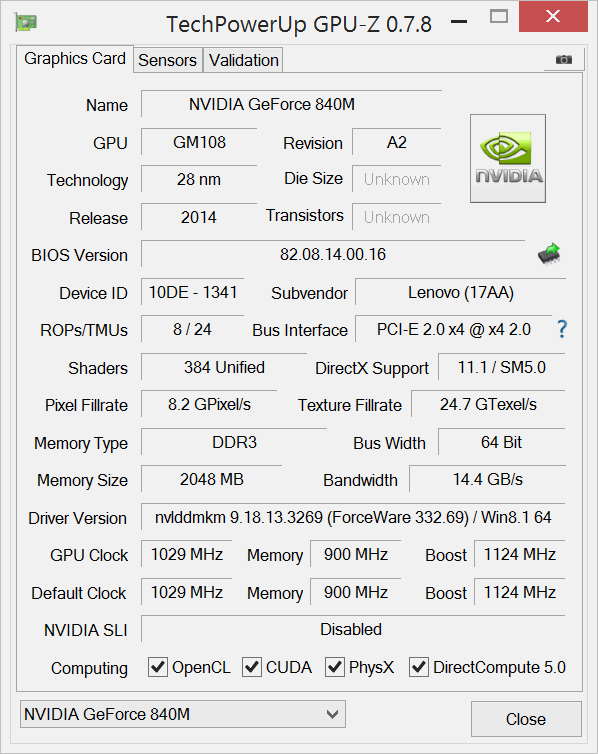The height and width of the screenshot is (754, 598).
Task: Click the Device ID value 10DE - 1341
Action: tap(193, 292)
